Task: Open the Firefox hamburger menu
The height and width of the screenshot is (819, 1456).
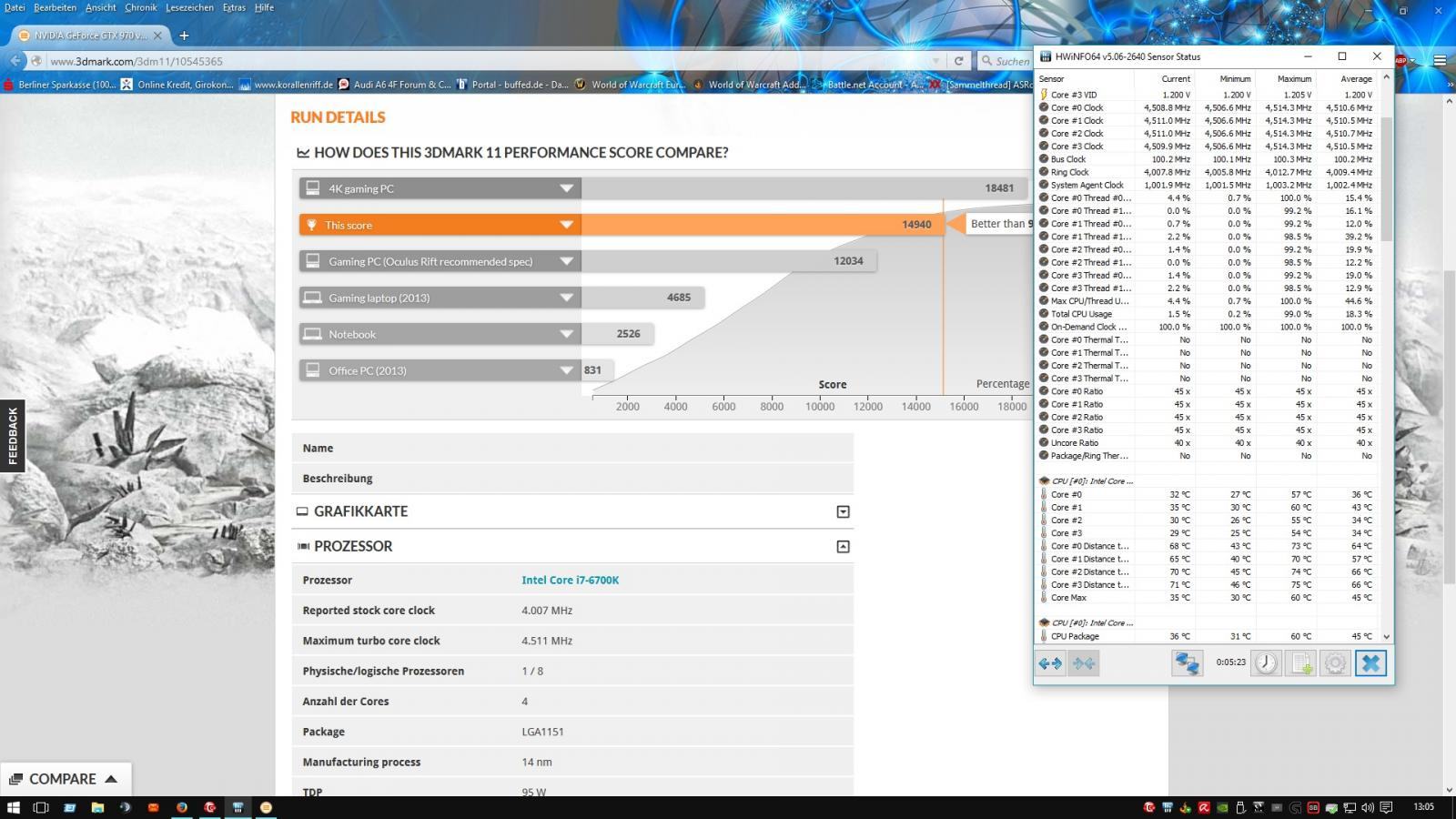Action: tap(1440, 61)
